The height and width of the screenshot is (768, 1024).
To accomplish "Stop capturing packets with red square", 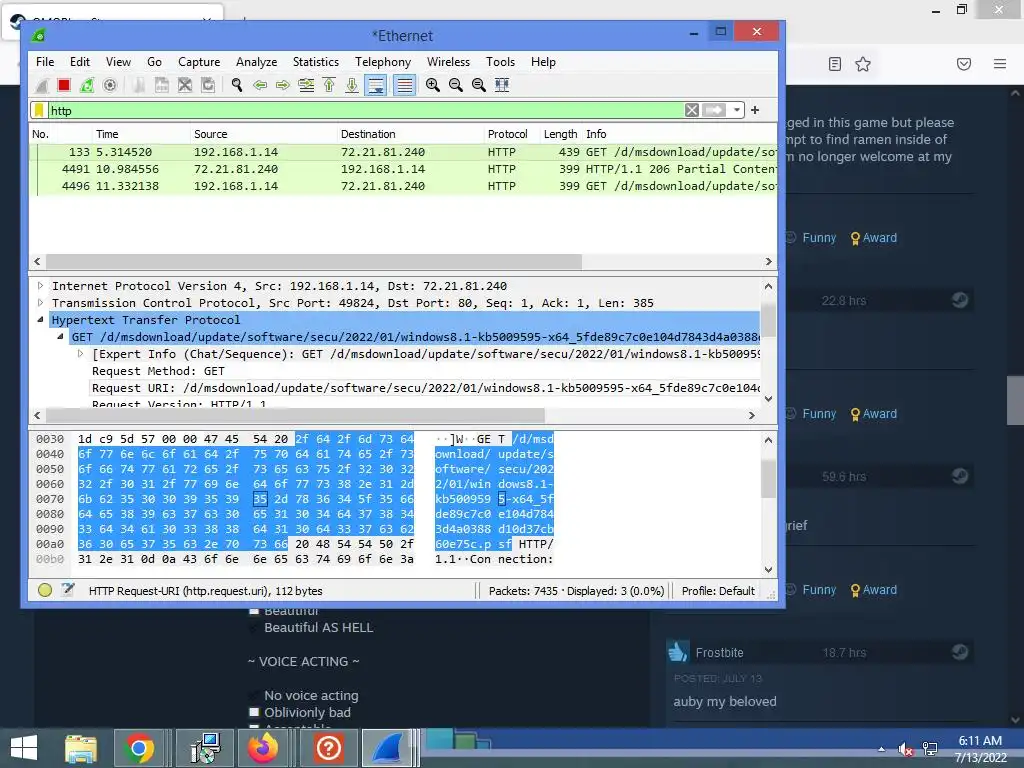I will [x=64, y=85].
